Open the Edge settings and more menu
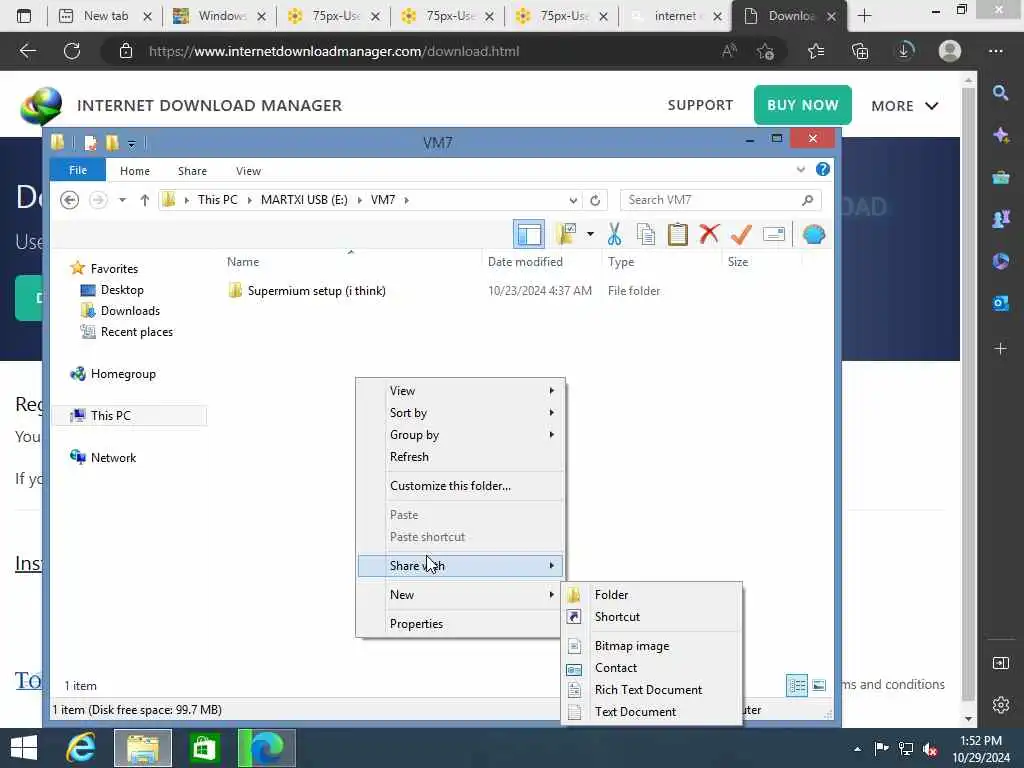The height and width of the screenshot is (768, 1024). [995, 51]
